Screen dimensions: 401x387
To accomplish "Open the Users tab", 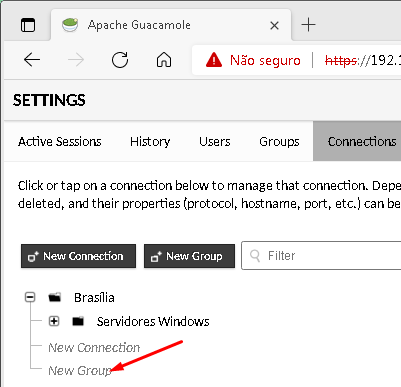I will tap(215, 142).
